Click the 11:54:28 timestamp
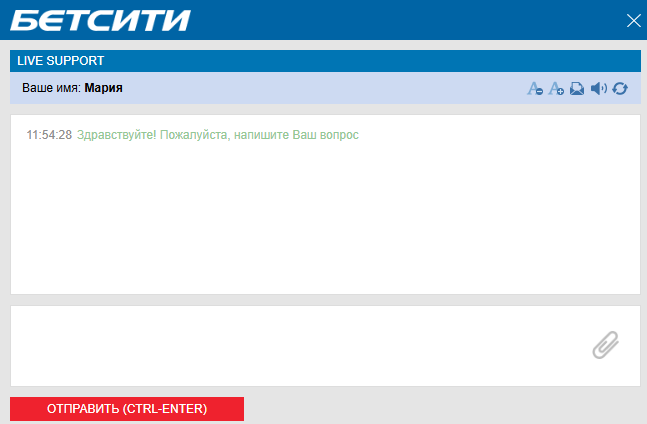 pyautogui.click(x=49, y=135)
